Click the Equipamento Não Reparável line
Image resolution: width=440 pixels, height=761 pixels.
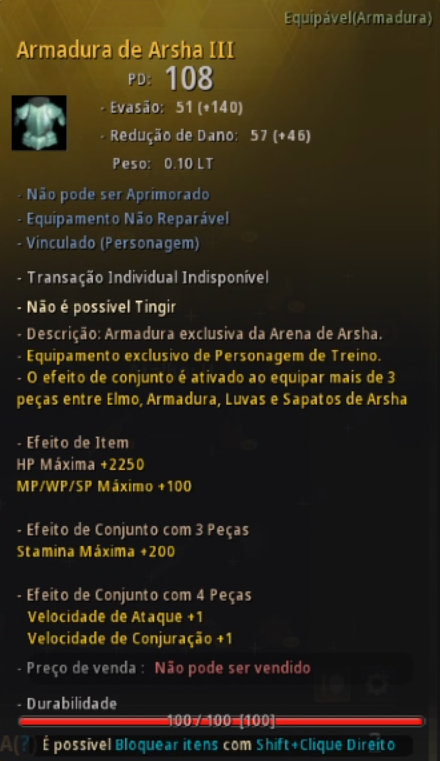123,219
